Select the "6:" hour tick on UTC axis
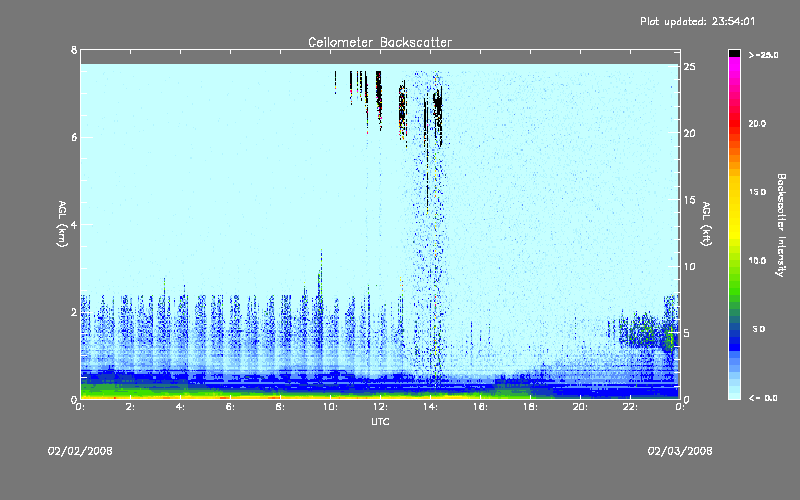Image resolution: width=800 pixels, height=500 pixels. (x=230, y=407)
